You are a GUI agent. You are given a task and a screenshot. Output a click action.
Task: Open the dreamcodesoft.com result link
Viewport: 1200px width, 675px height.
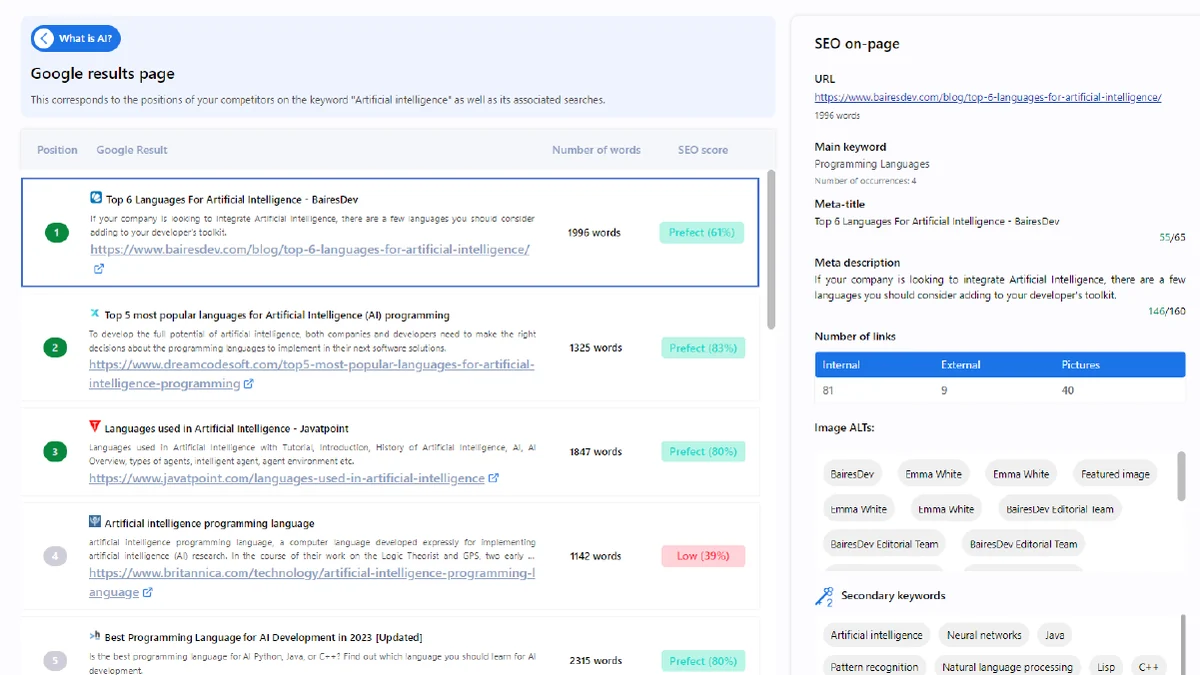[312, 365]
